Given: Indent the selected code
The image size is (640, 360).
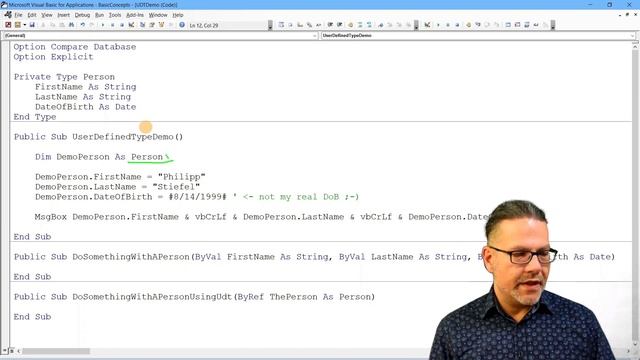Looking at the screenshot, I should pyautogui.click(x=330, y=25).
